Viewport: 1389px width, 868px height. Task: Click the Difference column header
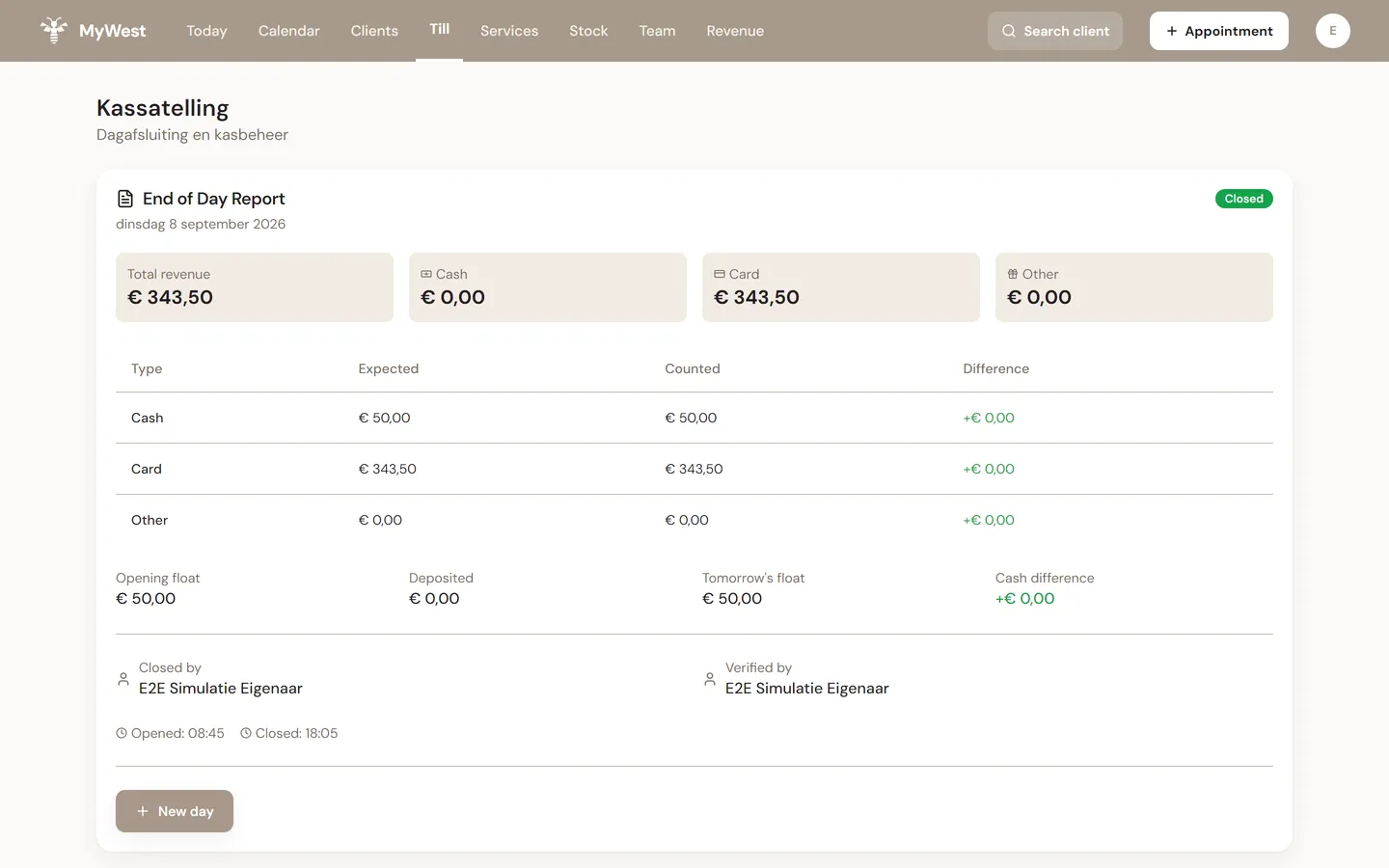click(996, 368)
